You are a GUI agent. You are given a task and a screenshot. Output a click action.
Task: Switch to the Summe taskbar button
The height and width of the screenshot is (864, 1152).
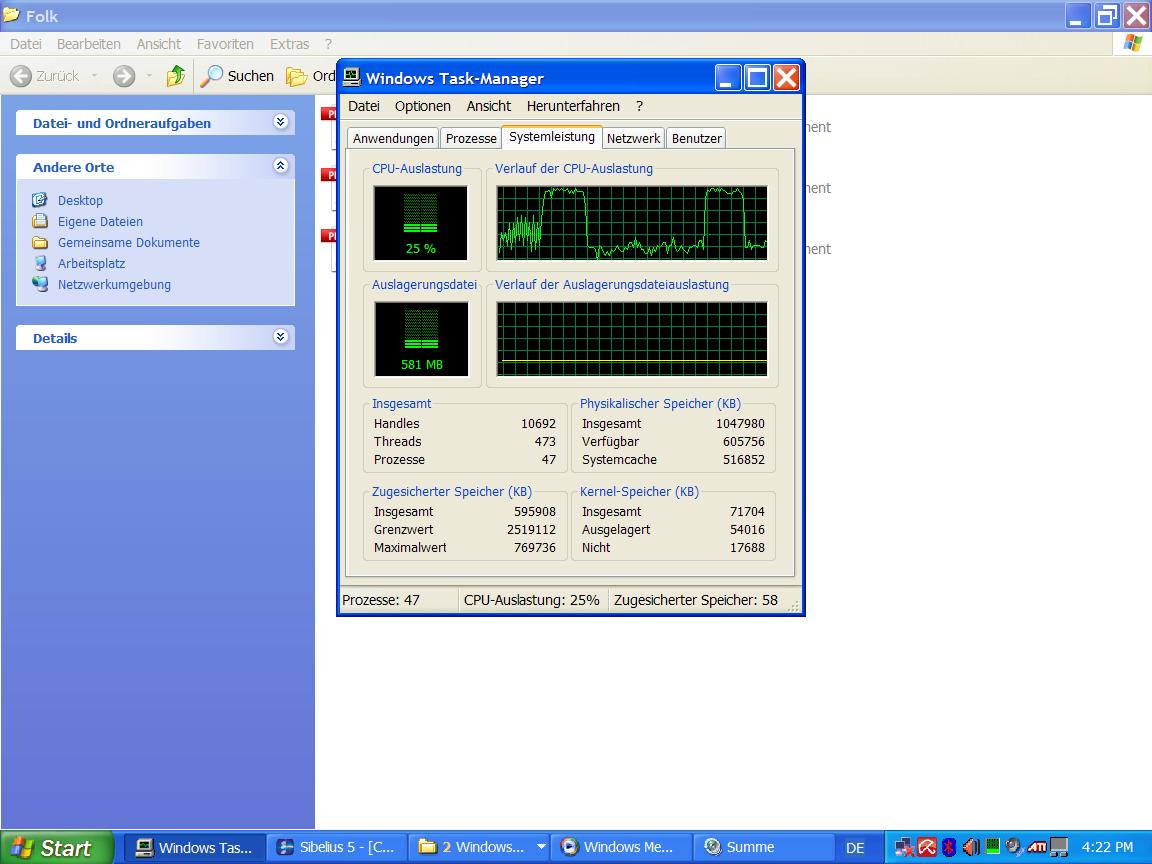pos(764,847)
